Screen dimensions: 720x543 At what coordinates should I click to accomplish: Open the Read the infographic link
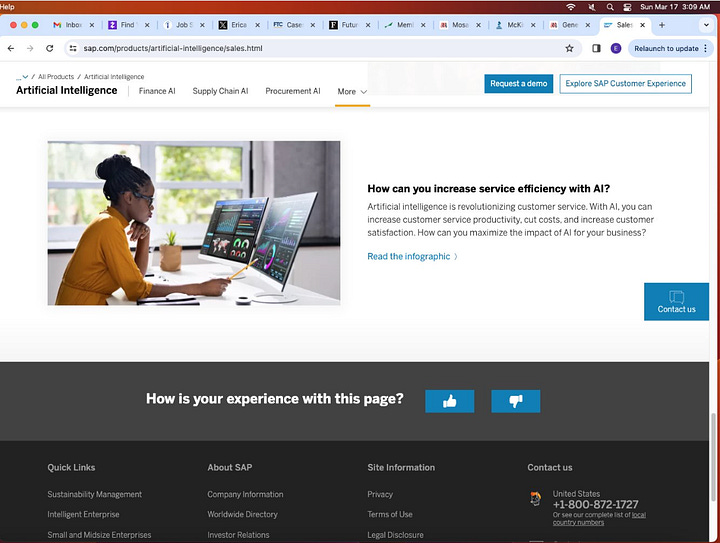click(x=412, y=257)
